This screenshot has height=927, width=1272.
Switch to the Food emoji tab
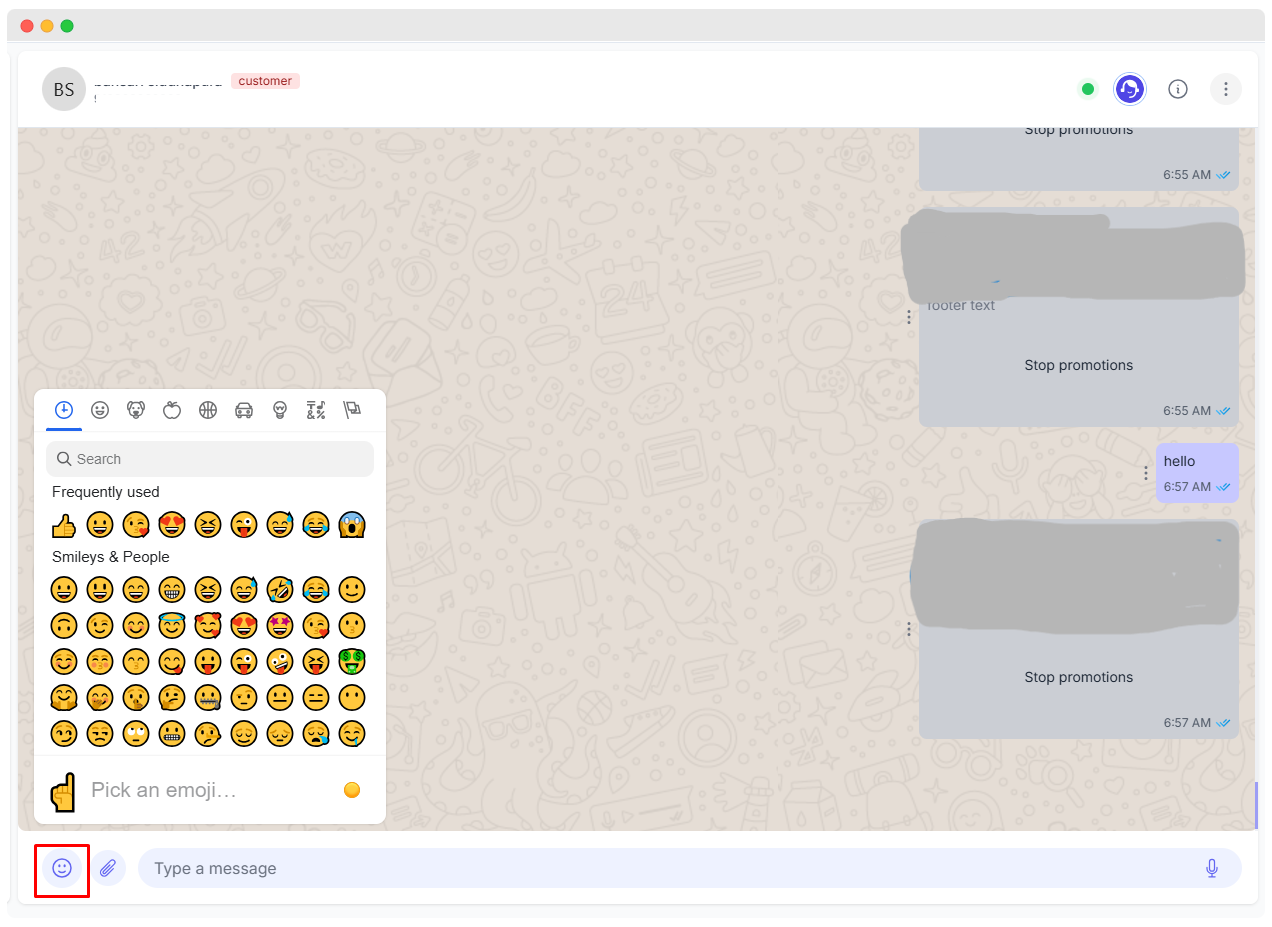tap(172, 410)
